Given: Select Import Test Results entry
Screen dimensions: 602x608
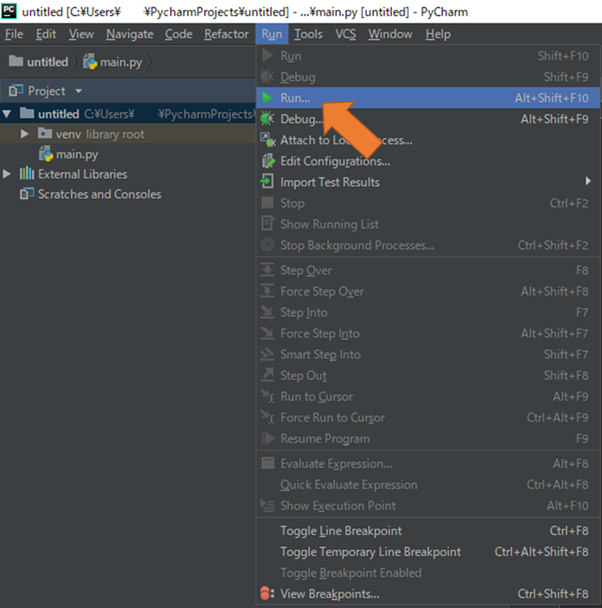Looking at the screenshot, I should click(428, 181).
